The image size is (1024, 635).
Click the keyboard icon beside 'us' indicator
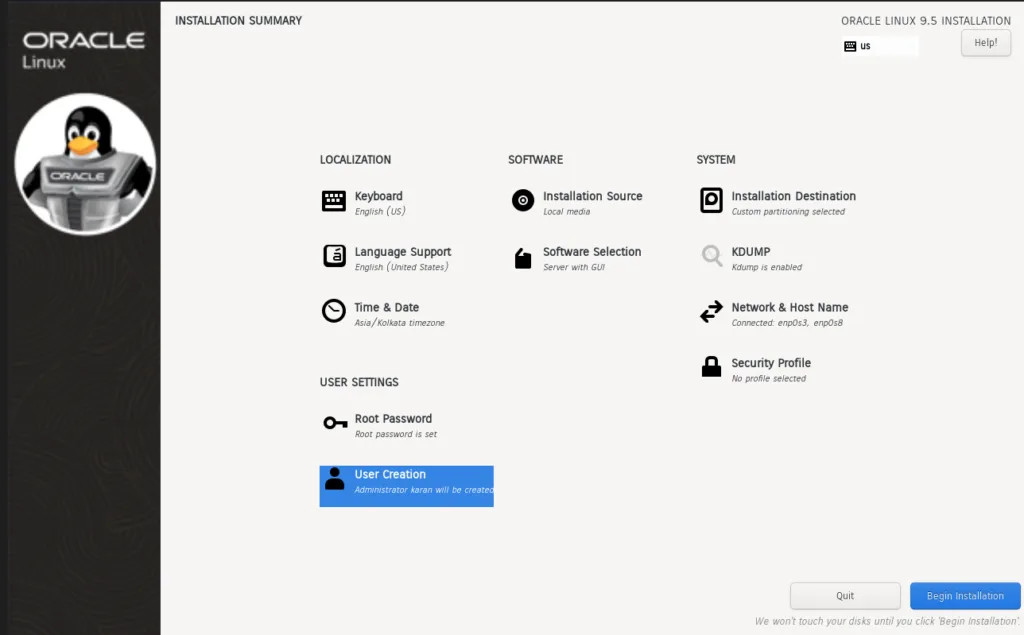pos(850,46)
